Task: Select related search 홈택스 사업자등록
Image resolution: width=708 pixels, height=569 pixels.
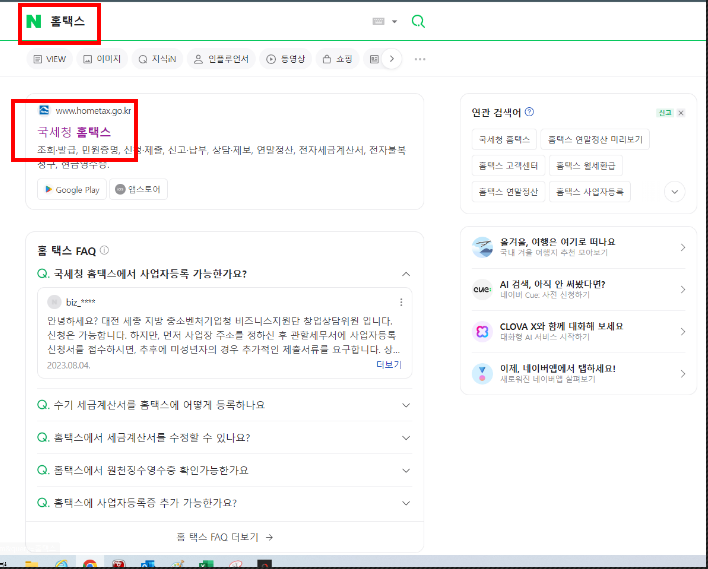Action: coord(590,192)
